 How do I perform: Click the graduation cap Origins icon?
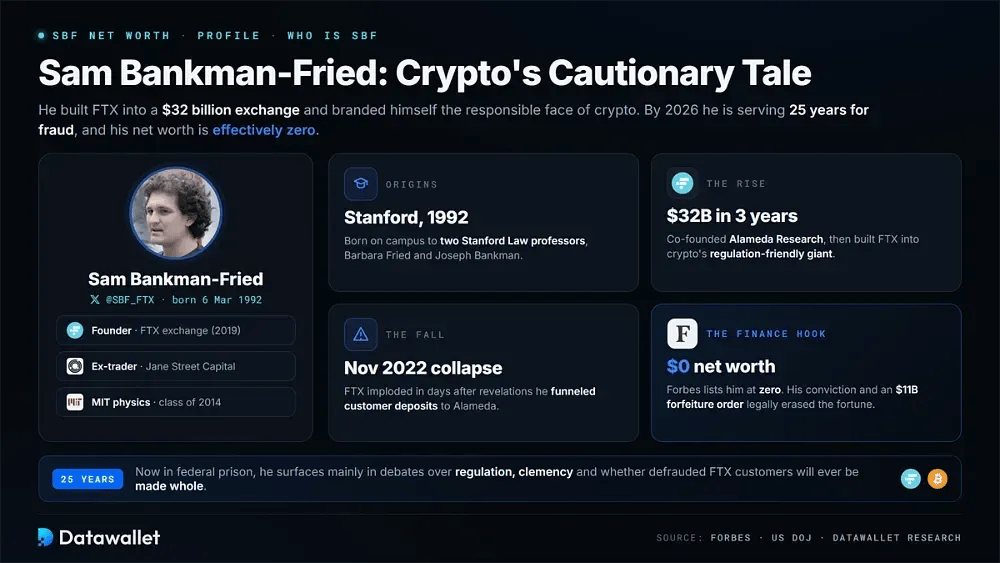(x=360, y=184)
